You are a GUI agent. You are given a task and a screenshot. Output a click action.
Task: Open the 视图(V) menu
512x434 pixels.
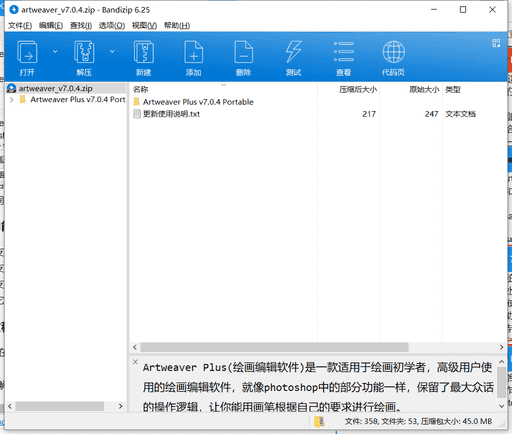(144, 26)
